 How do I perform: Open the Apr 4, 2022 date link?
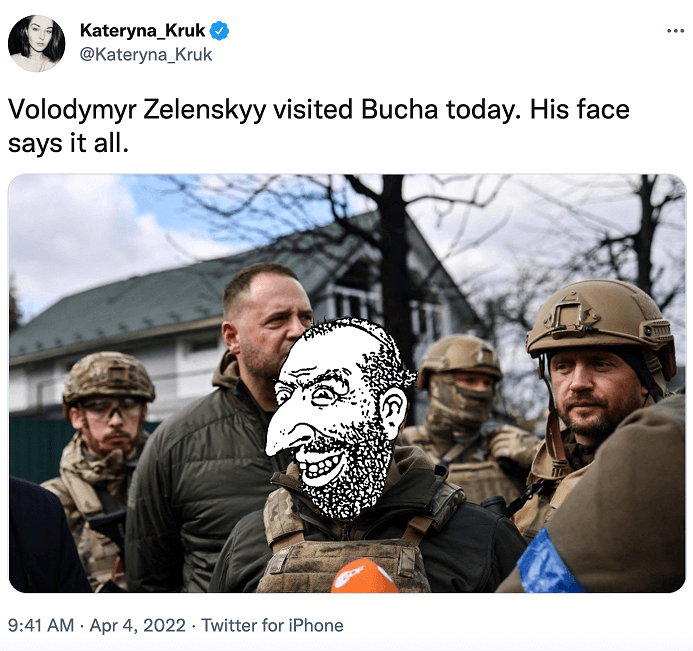pos(137,625)
